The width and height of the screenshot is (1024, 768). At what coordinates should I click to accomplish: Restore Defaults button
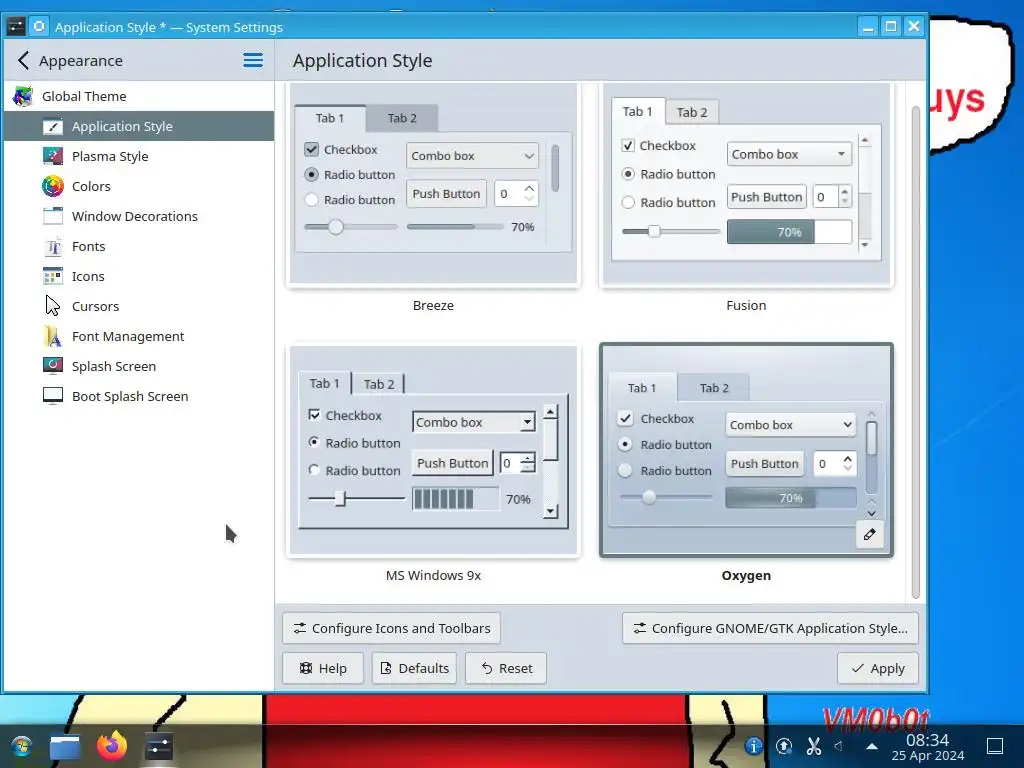[x=414, y=668]
